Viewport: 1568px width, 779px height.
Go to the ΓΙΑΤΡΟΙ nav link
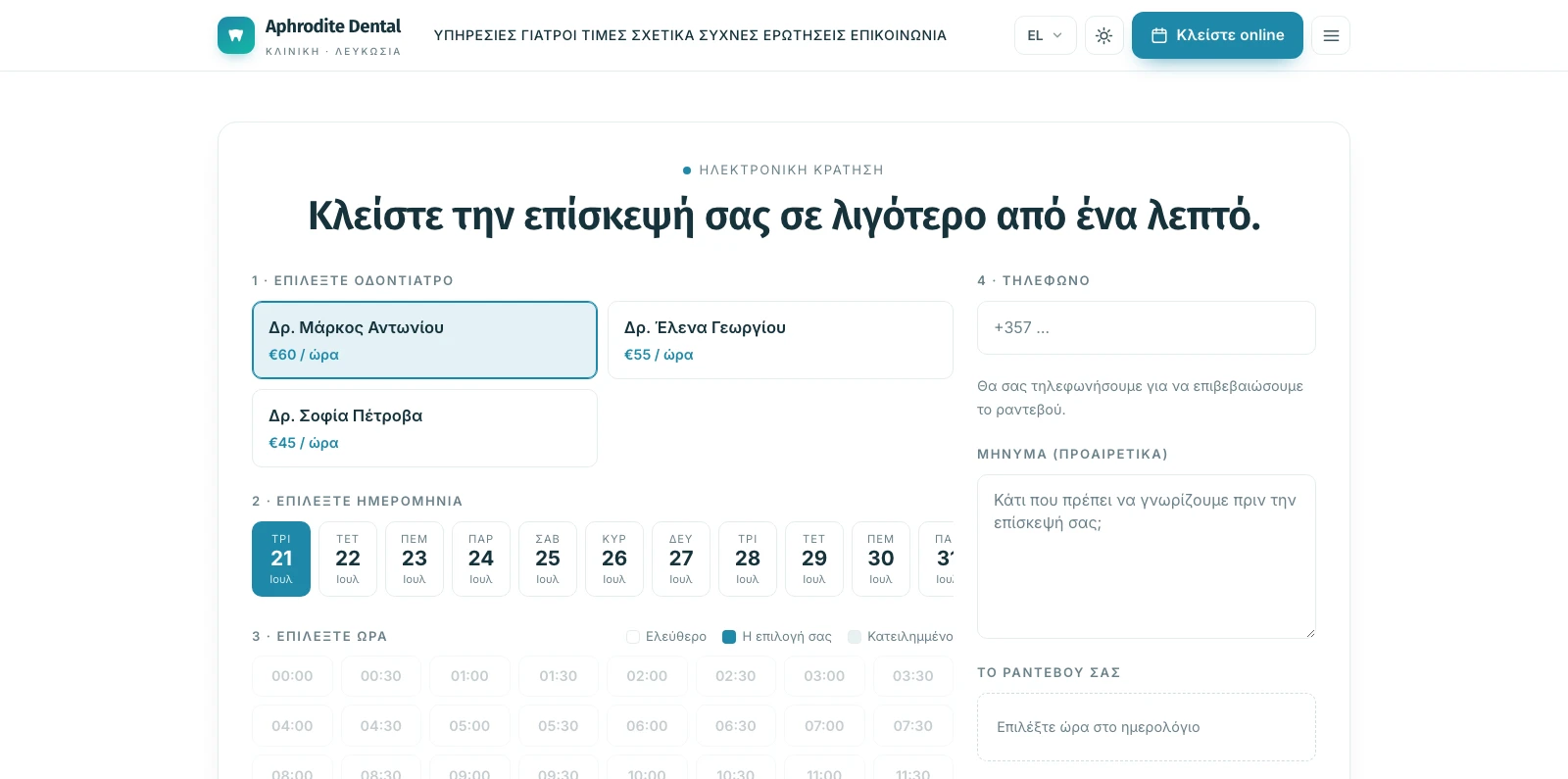pos(549,35)
